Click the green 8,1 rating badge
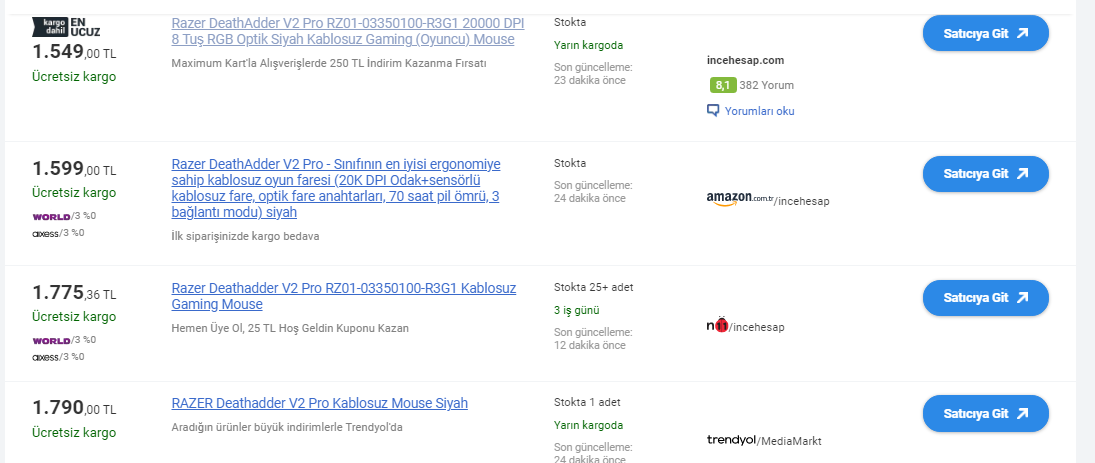This screenshot has width=1095, height=463. (722, 85)
